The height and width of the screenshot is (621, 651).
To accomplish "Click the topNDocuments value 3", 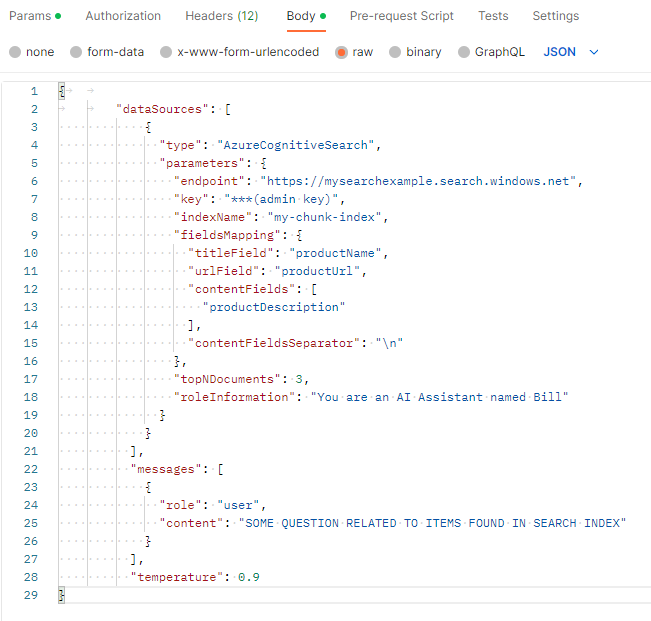I will pyautogui.click(x=299, y=379).
